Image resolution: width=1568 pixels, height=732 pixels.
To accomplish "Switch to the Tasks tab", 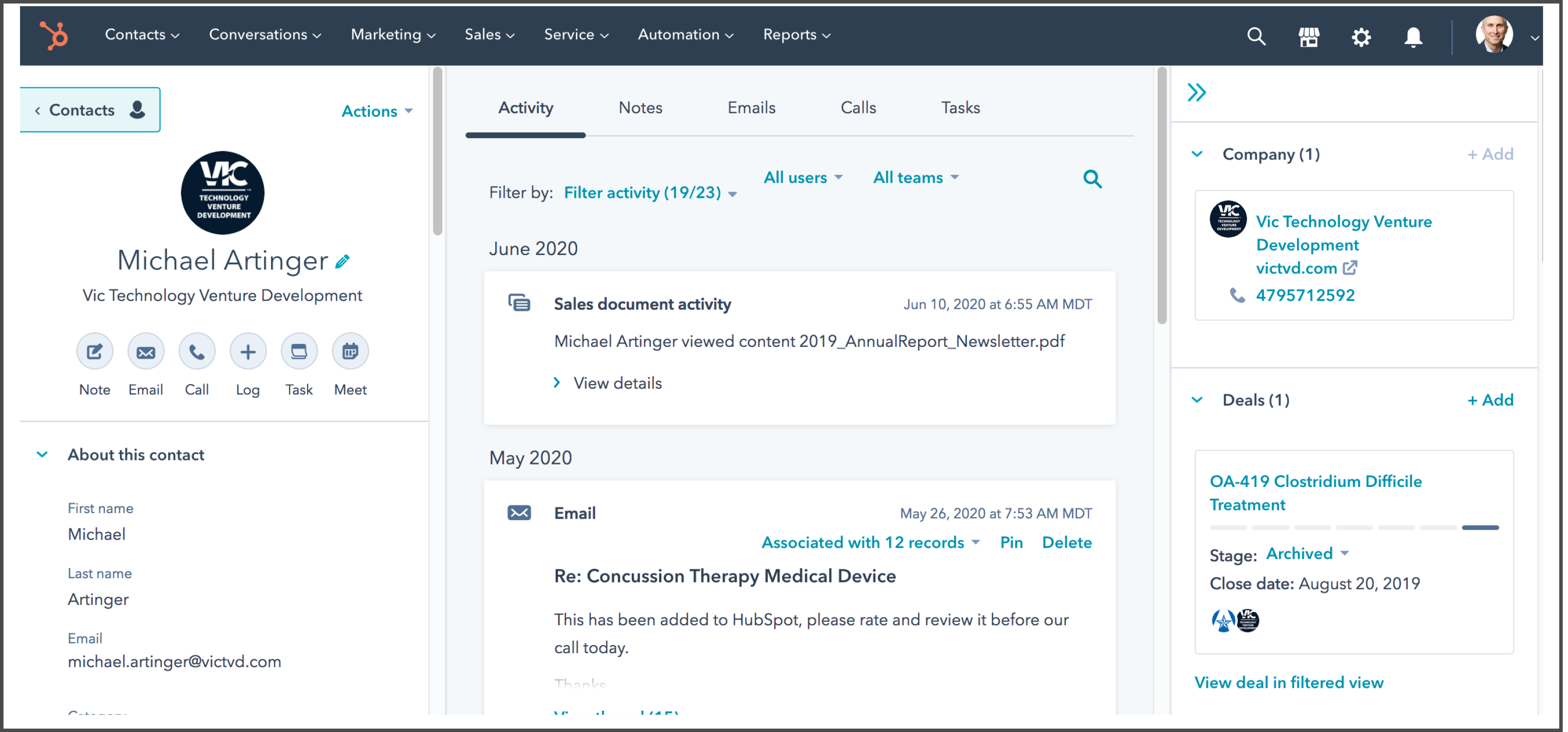I will click(960, 108).
